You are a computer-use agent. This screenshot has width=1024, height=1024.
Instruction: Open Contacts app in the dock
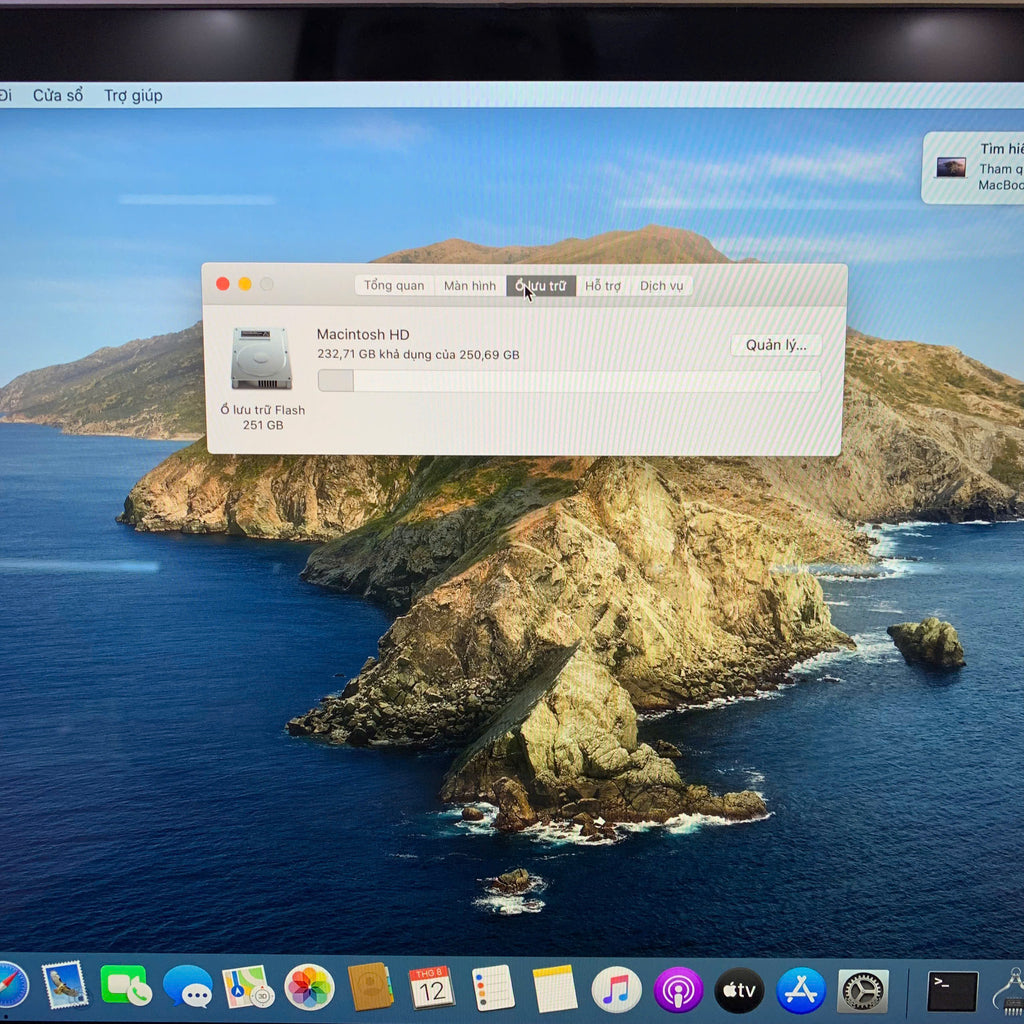tap(370, 987)
